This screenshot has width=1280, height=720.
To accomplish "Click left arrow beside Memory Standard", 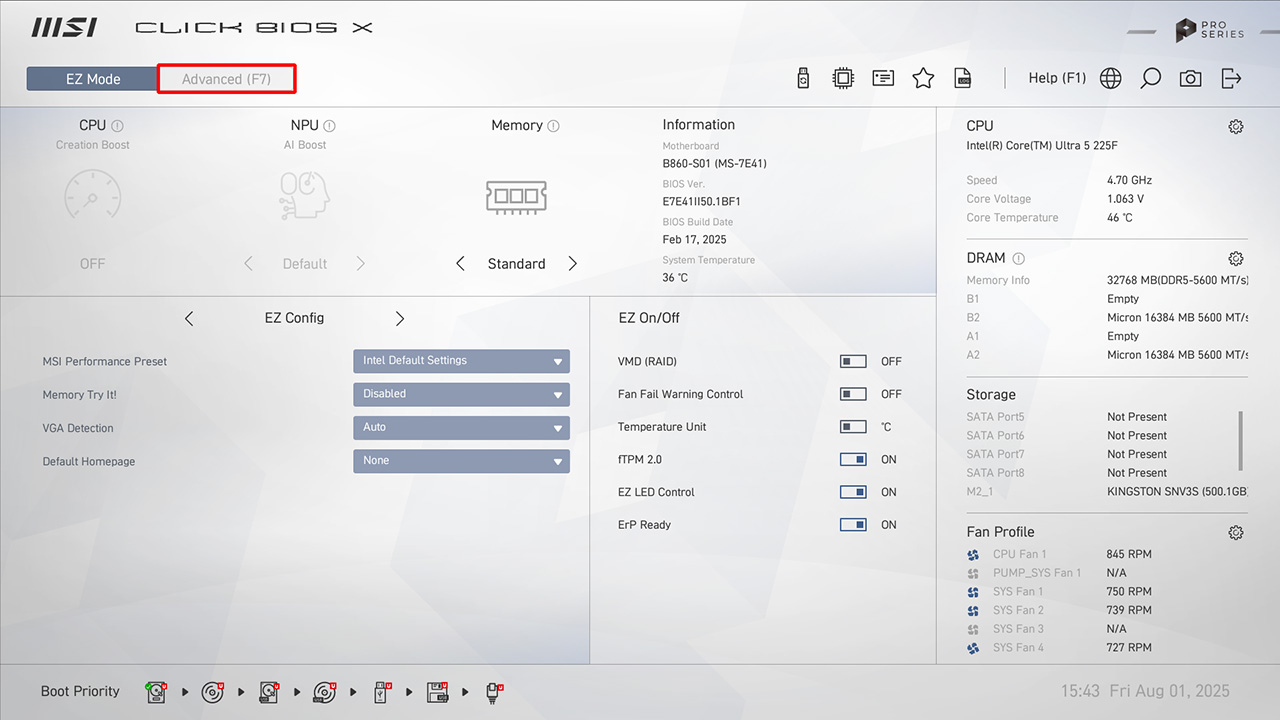I will click(x=460, y=264).
